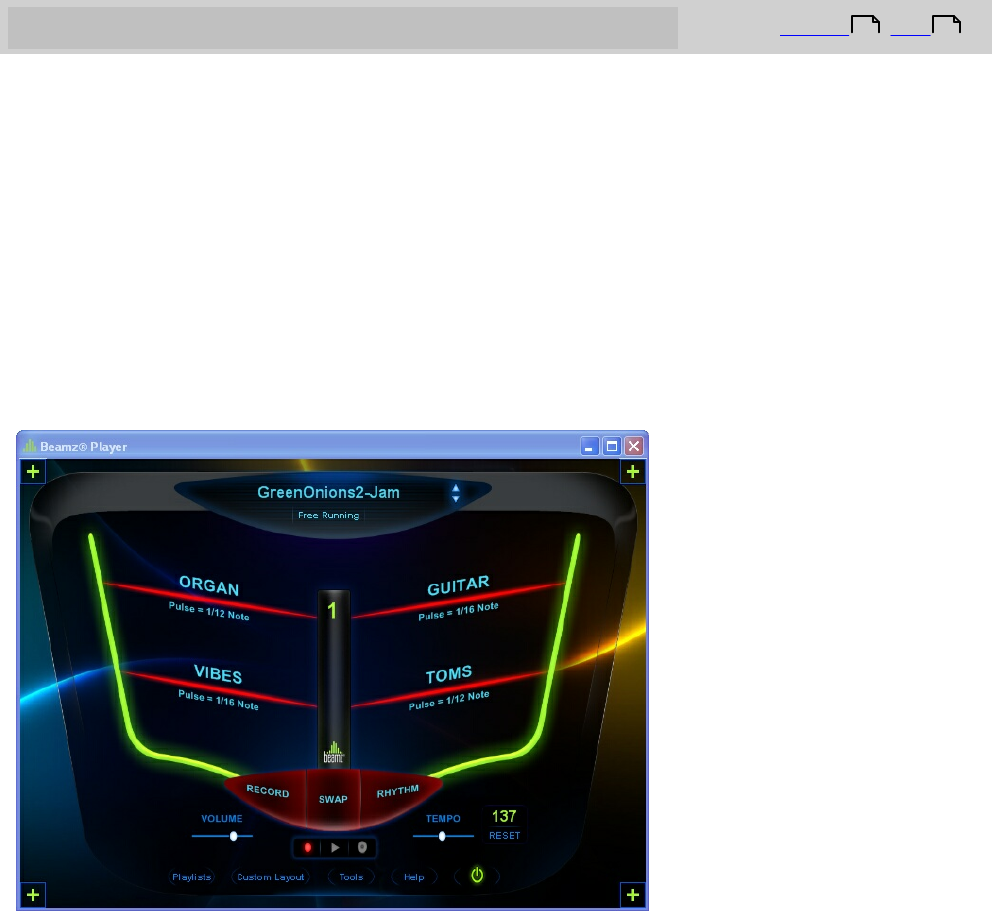This screenshot has width=992, height=911.
Task: Click the plus button nearest the power icon
Action: 633,895
